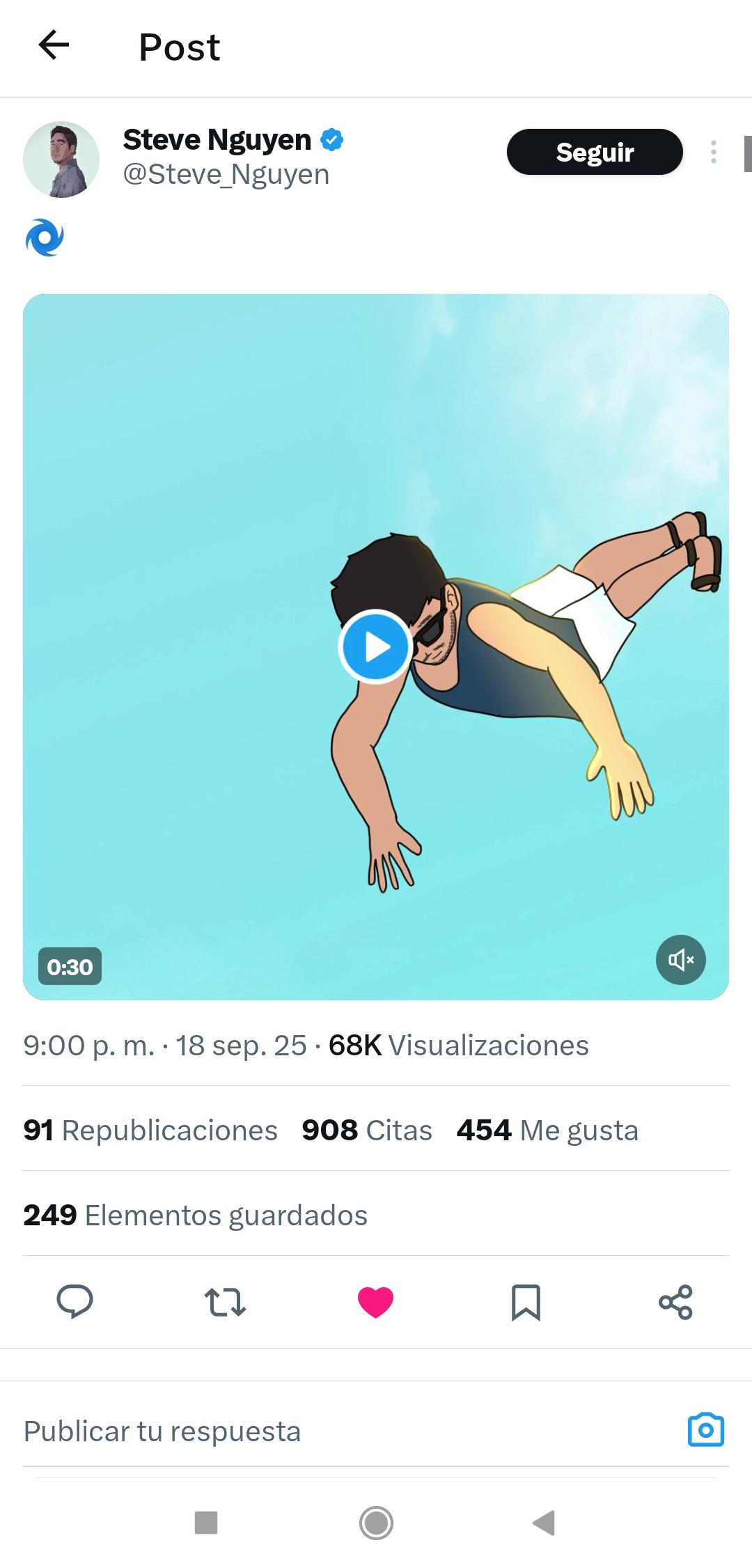Toggle the bookmark icon to save the post
752x1568 pixels.
point(526,1302)
